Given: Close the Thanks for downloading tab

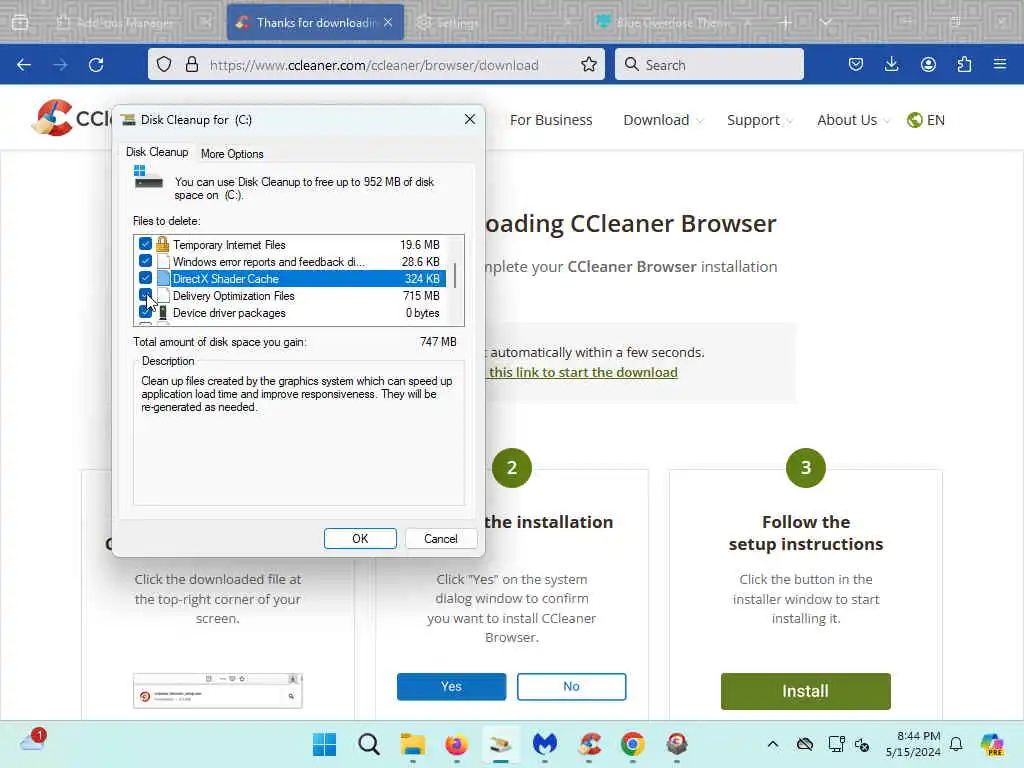Looking at the screenshot, I should [x=388, y=22].
